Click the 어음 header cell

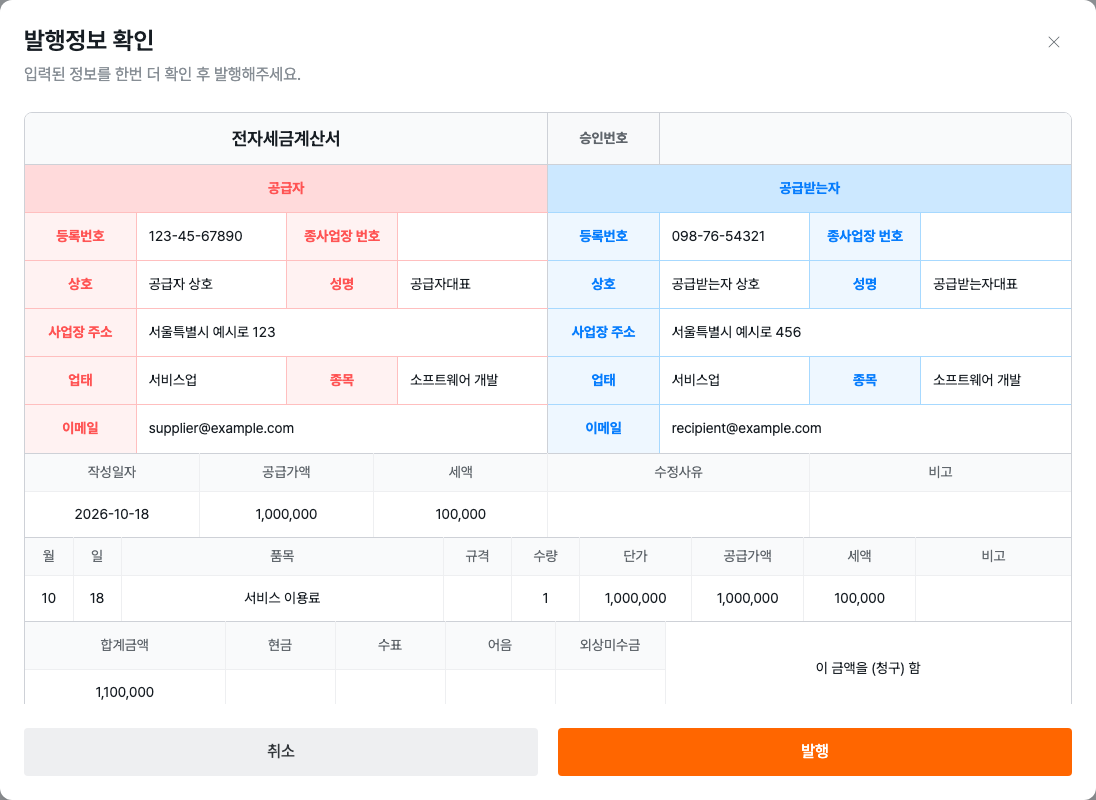[500, 646]
